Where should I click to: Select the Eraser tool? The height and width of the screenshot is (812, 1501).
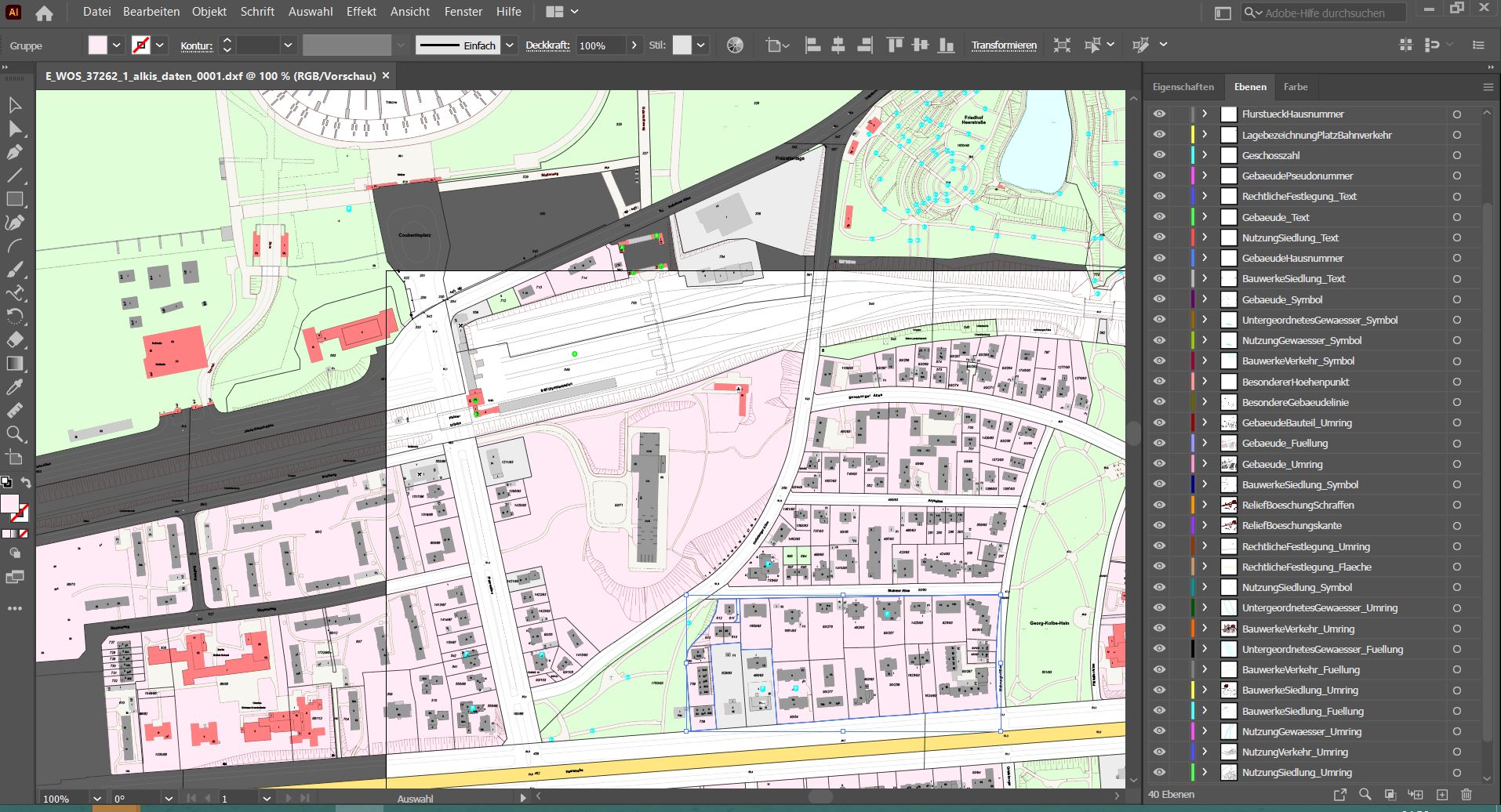click(x=14, y=340)
